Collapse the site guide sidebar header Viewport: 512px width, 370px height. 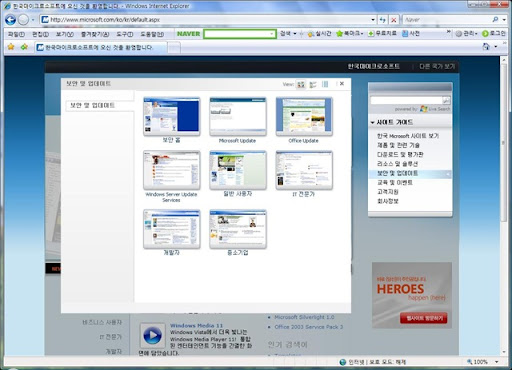pyautogui.click(x=410, y=122)
